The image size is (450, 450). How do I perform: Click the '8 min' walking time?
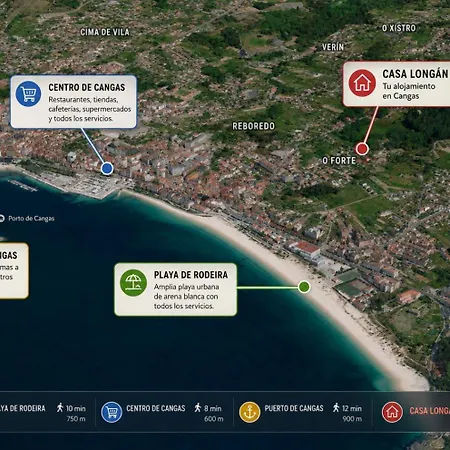coord(213,408)
